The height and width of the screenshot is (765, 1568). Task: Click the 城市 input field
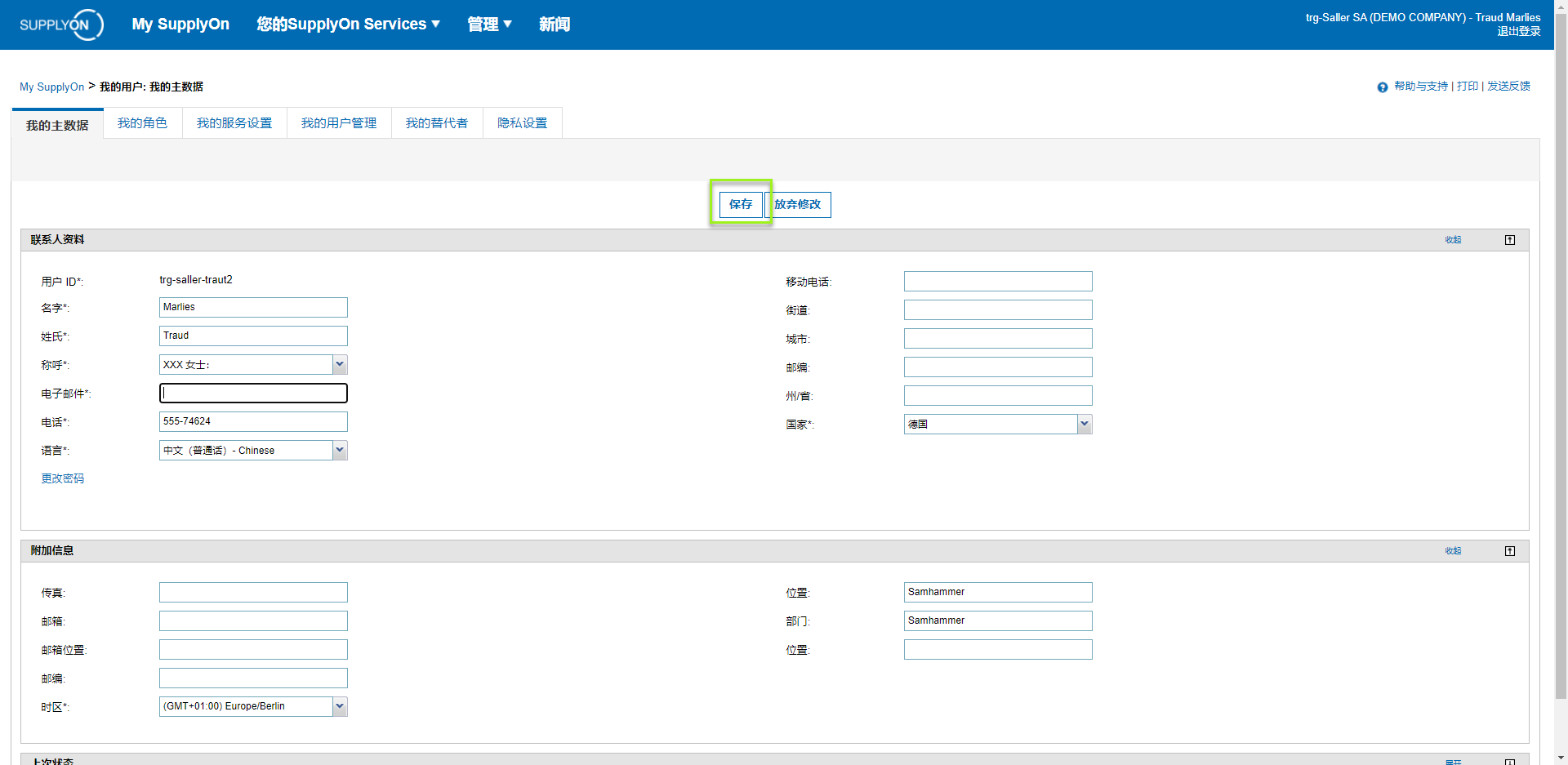click(998, 338)
